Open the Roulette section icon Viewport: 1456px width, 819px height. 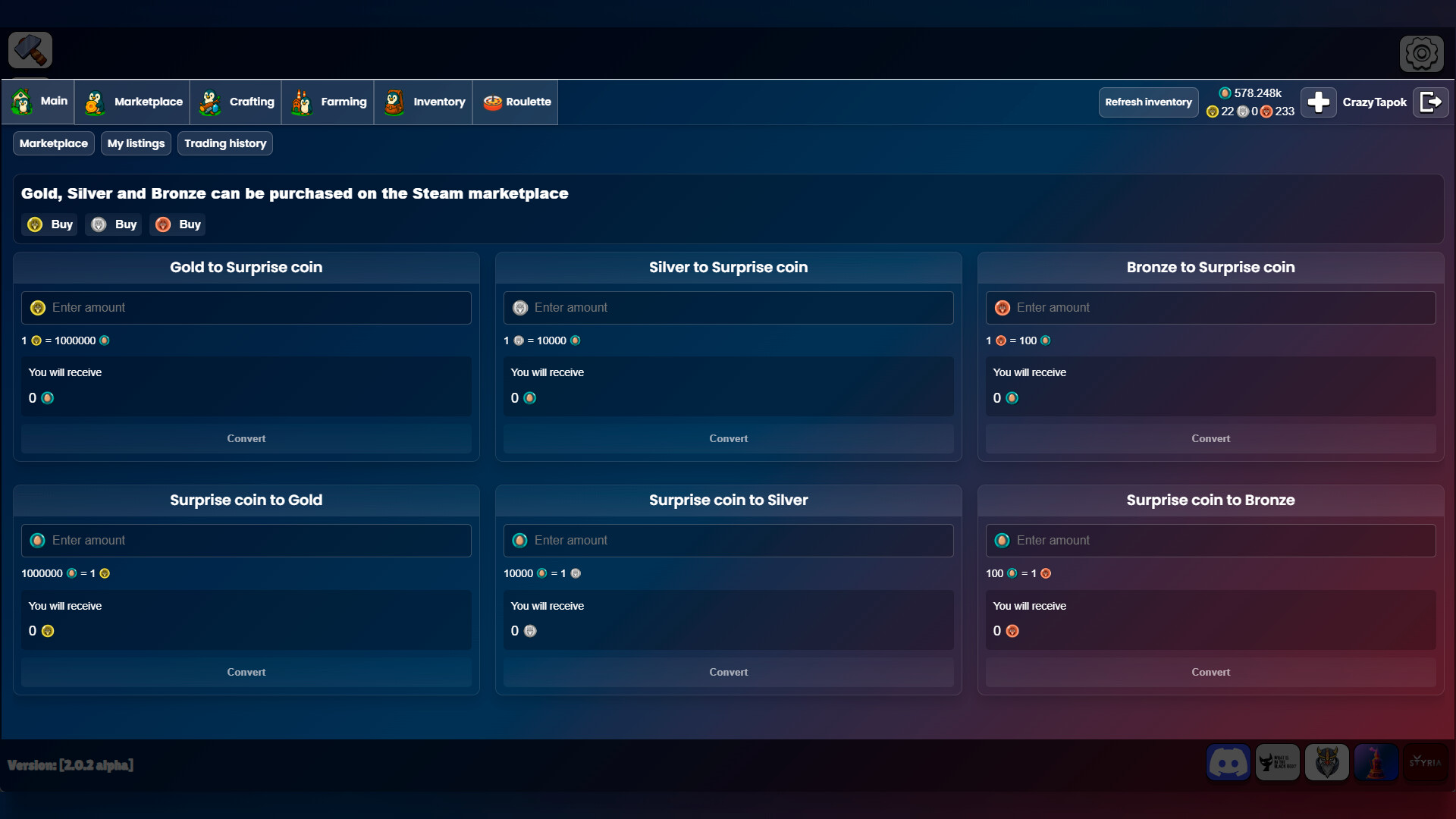pos(492,102)
